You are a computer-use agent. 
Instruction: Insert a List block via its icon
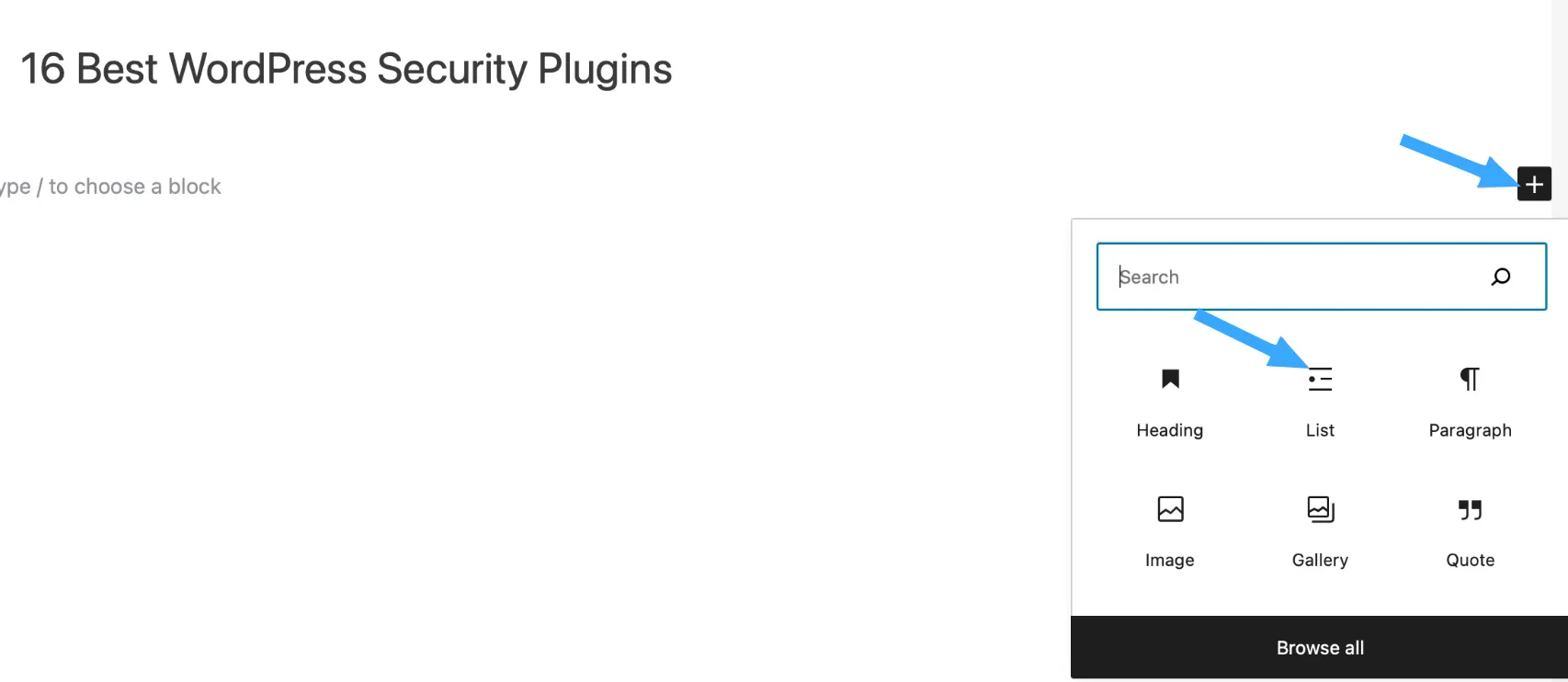pos(1320,380)
